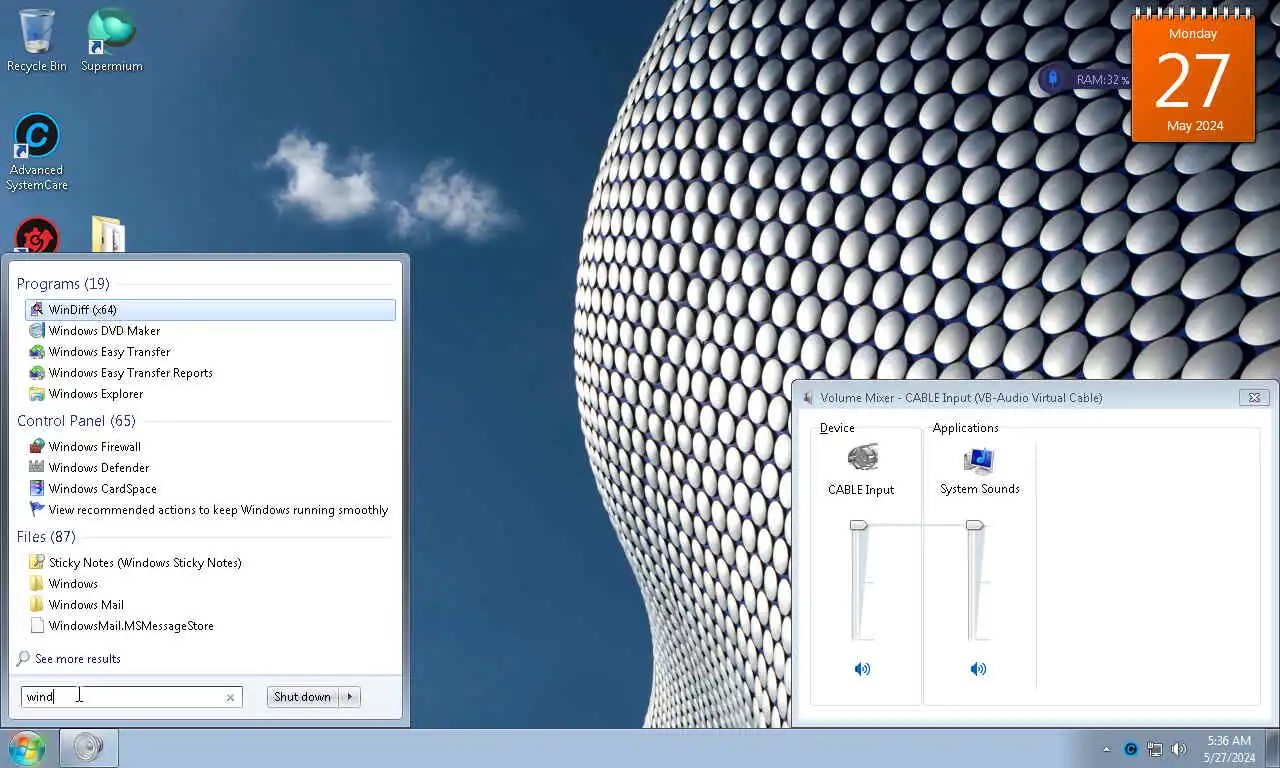The image size is (1280, 768).
Task: Open Advanced SystemCare desktop shortcut
Action: point(37,152)
